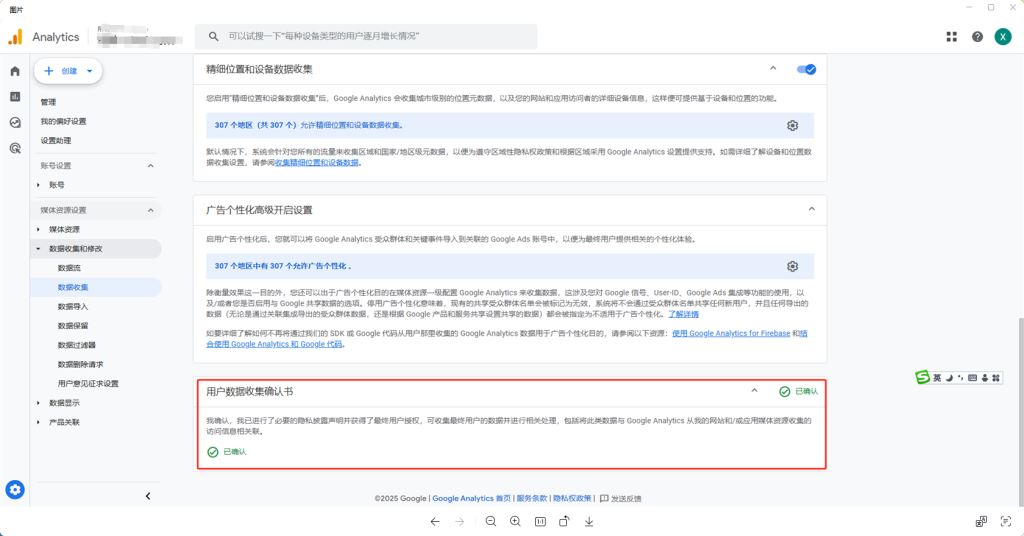
Task: Open the Advertising target icon in sidebar
Action: (x=15, y=148)
